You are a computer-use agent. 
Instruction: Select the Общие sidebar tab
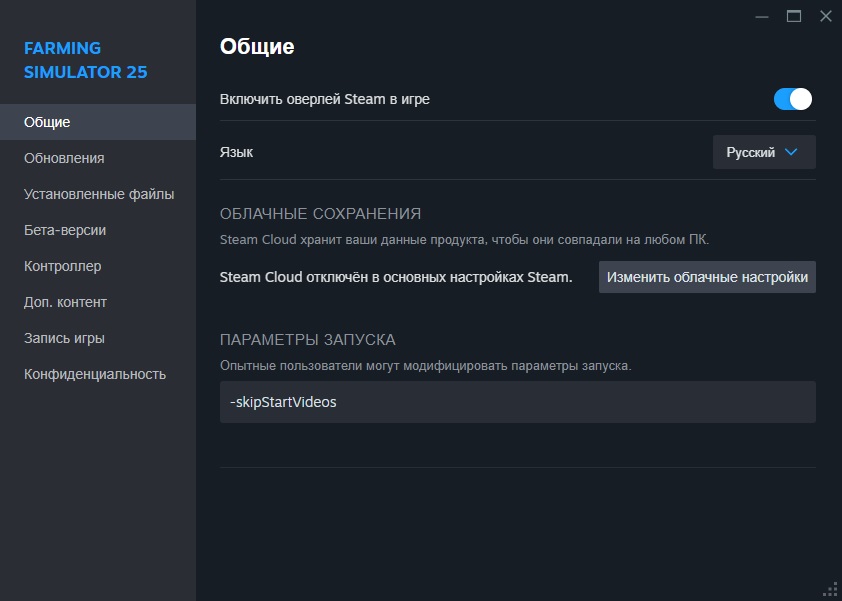tap(98, 122)
